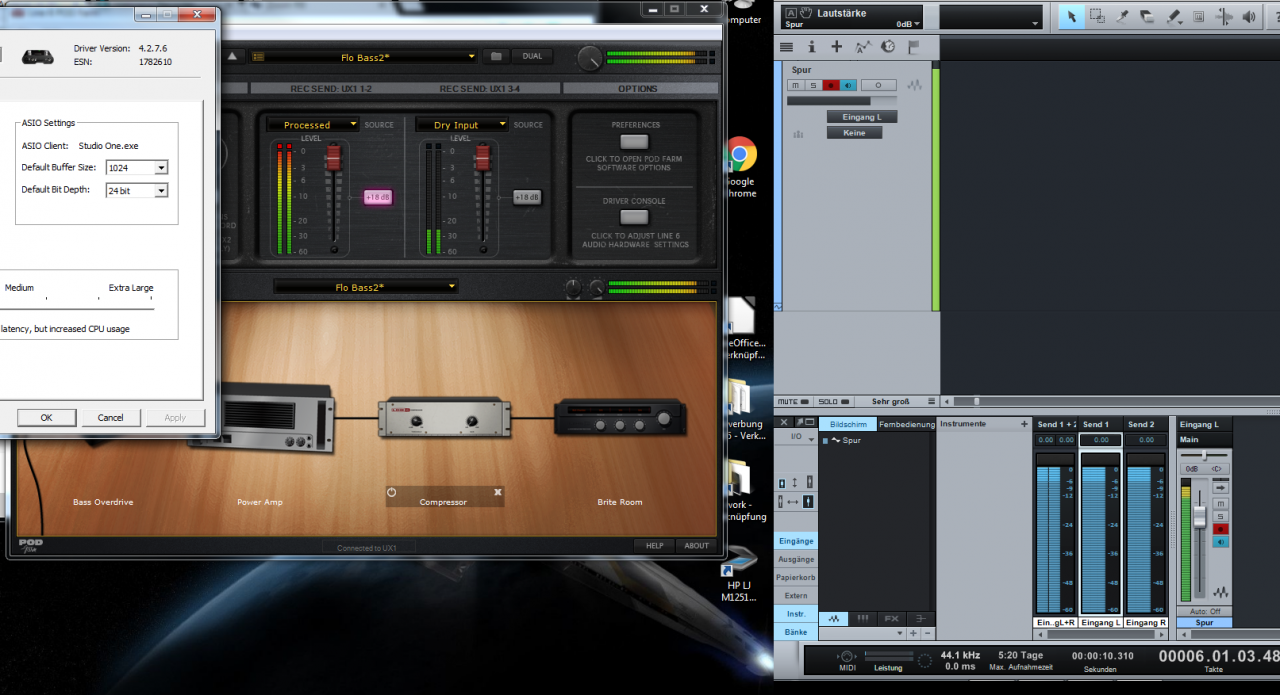Image resolution: width=1280 pixels, height=695 pixels.
Task: Click the add track plus icon
Action: [x=837, y=47]
